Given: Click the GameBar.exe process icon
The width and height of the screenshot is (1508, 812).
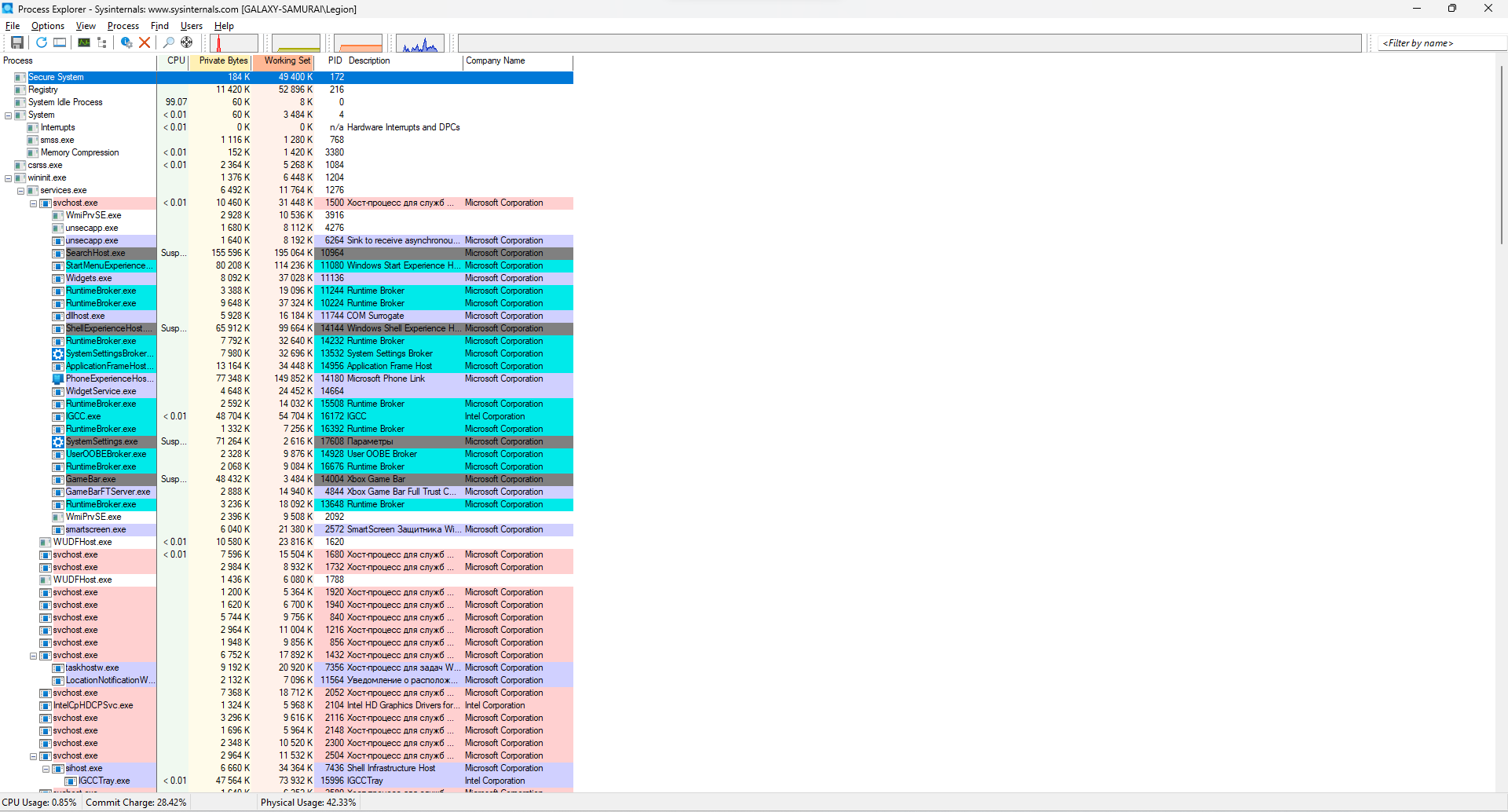Looking at the screenshot, I should coord(58,479).
